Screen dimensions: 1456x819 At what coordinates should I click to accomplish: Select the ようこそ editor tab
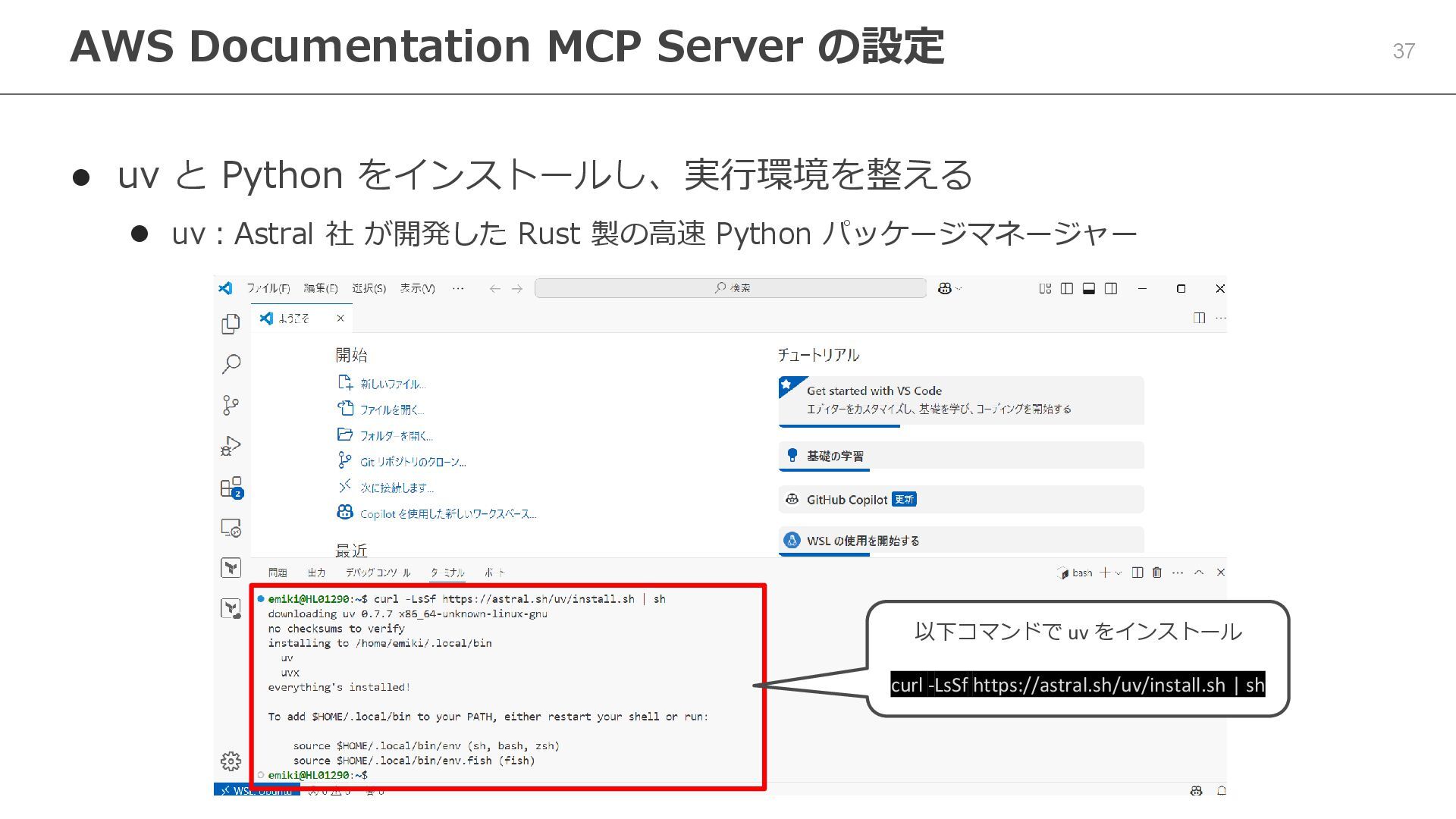(303, 318)
